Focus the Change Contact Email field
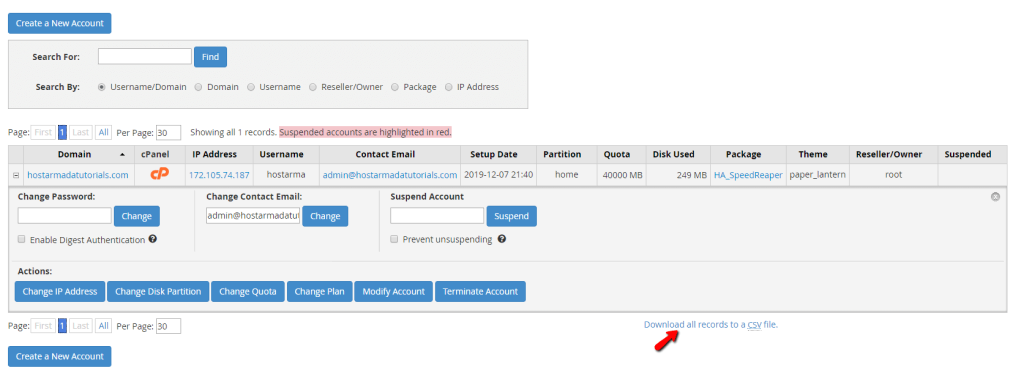The image size is (1024, 387). tap(253, 215)
